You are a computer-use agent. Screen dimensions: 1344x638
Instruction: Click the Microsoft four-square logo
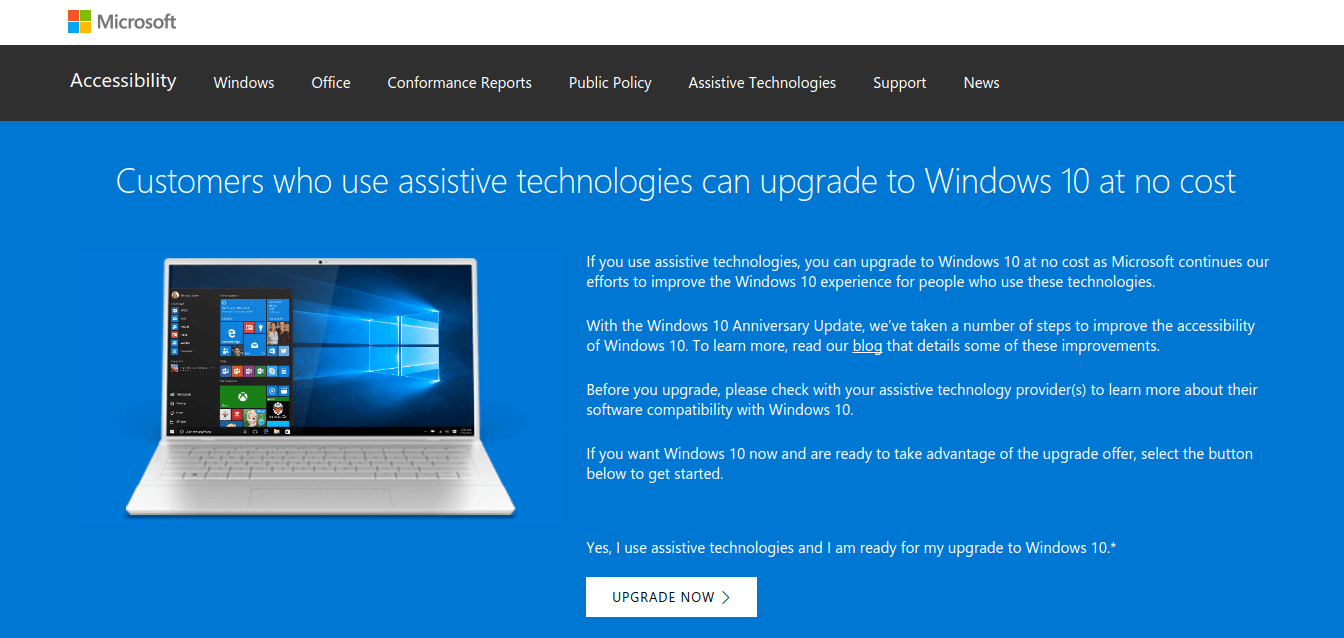tap(79, 21)
